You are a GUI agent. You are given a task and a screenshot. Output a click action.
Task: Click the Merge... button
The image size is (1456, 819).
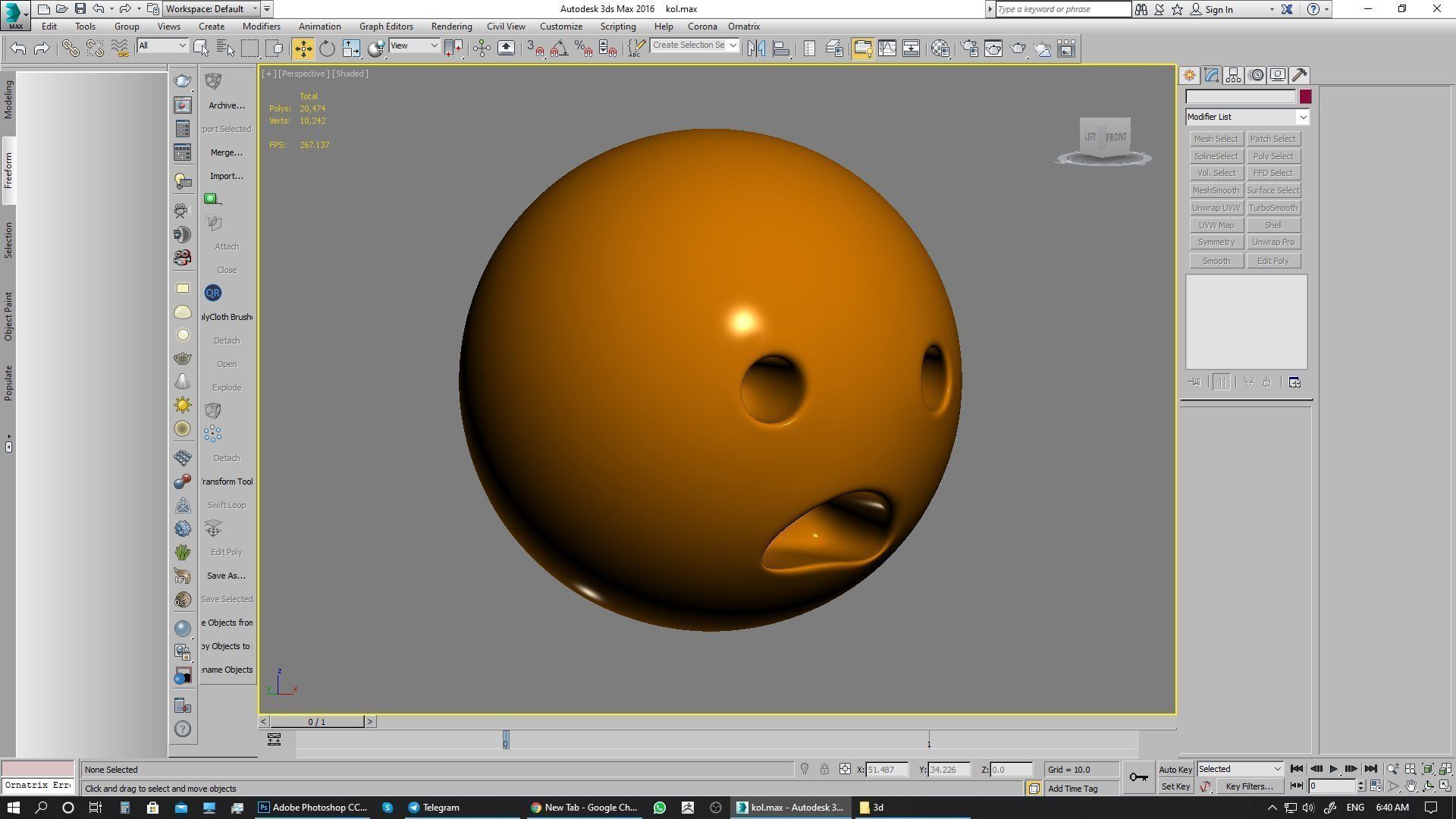point(226,152)
